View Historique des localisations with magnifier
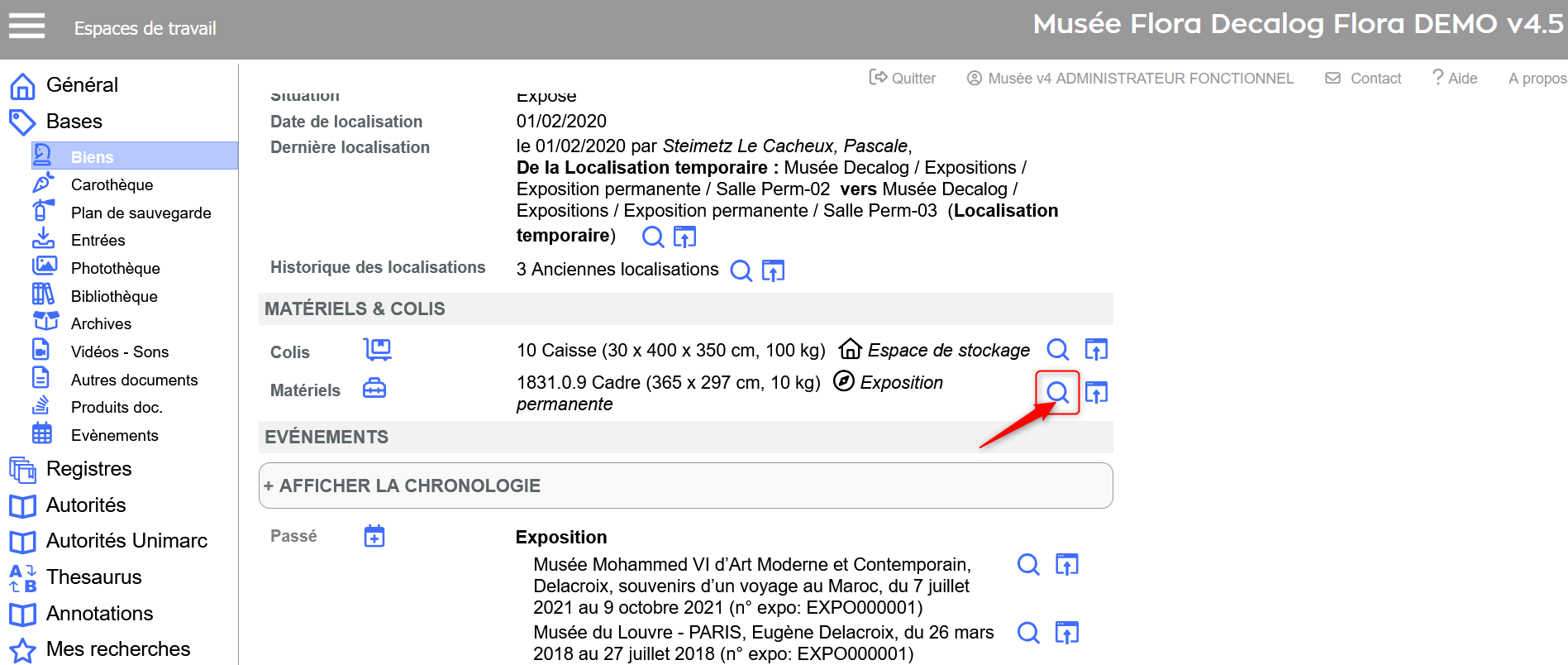The width and height of the screenshot is (1568, 665). [741, 270]
